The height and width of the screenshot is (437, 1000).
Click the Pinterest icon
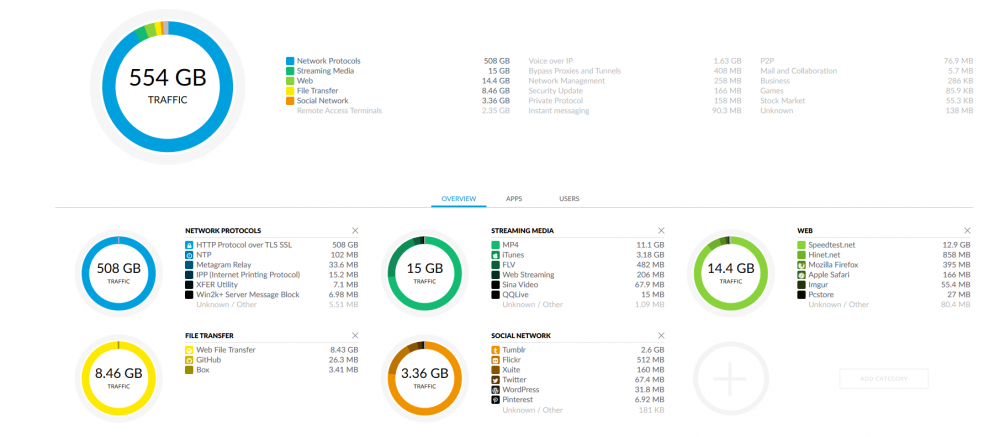pos(495,400)
